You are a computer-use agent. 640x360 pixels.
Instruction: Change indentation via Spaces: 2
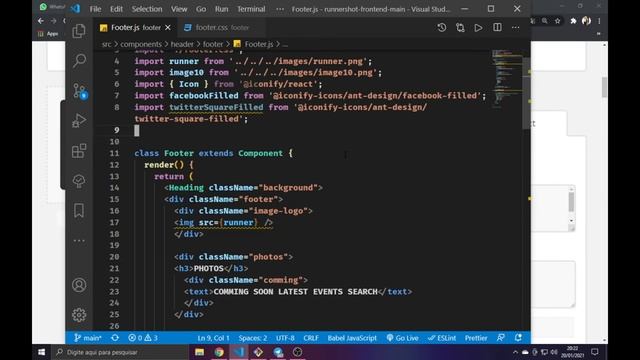(253, 338)
